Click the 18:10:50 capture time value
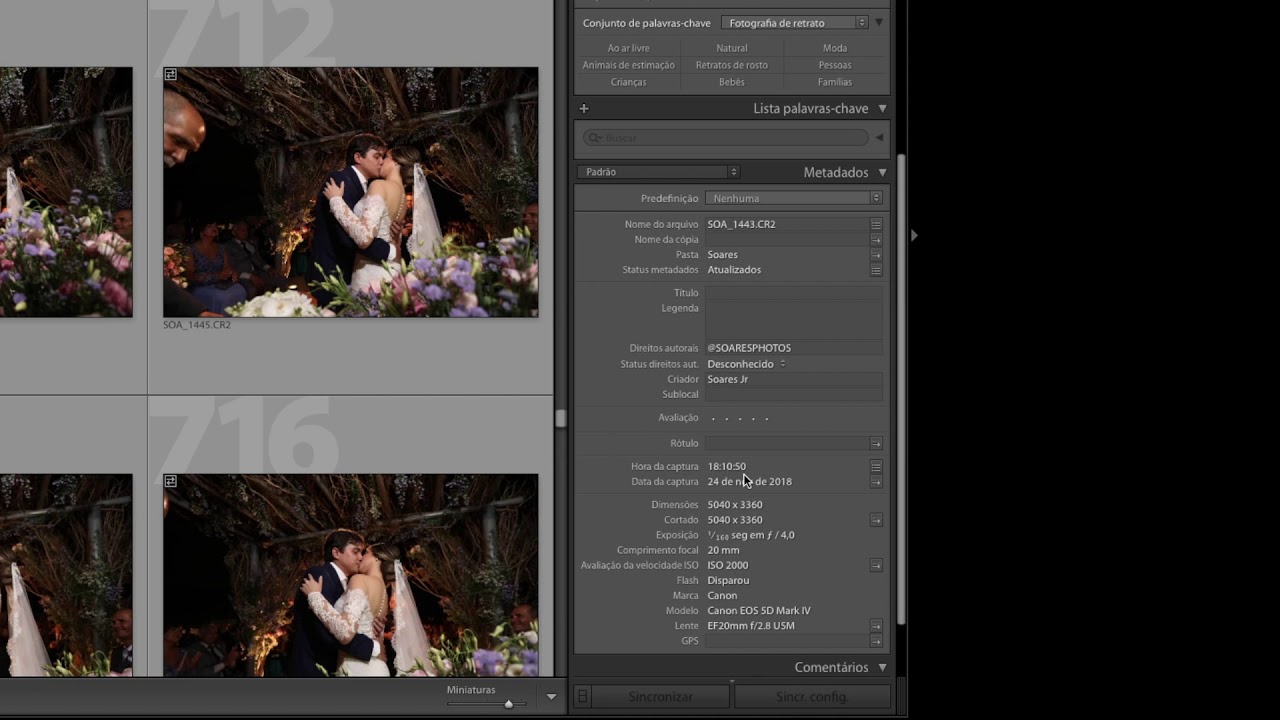1280x720 pixels. [726, 466]
